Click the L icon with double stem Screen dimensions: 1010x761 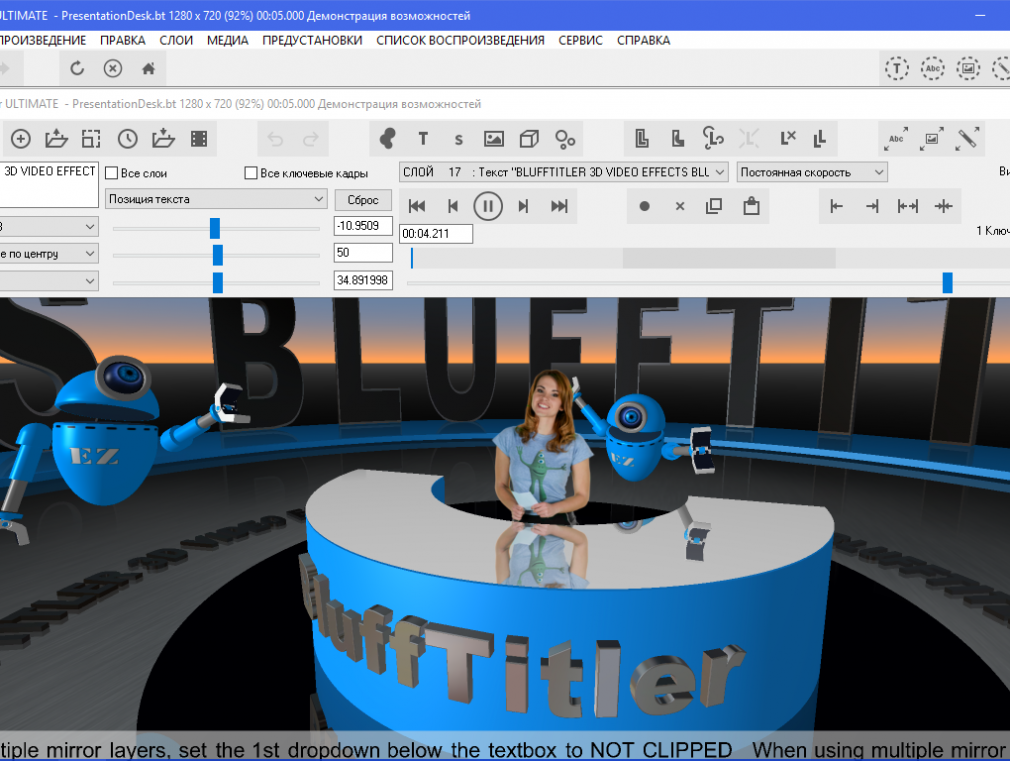coord(820,139)
